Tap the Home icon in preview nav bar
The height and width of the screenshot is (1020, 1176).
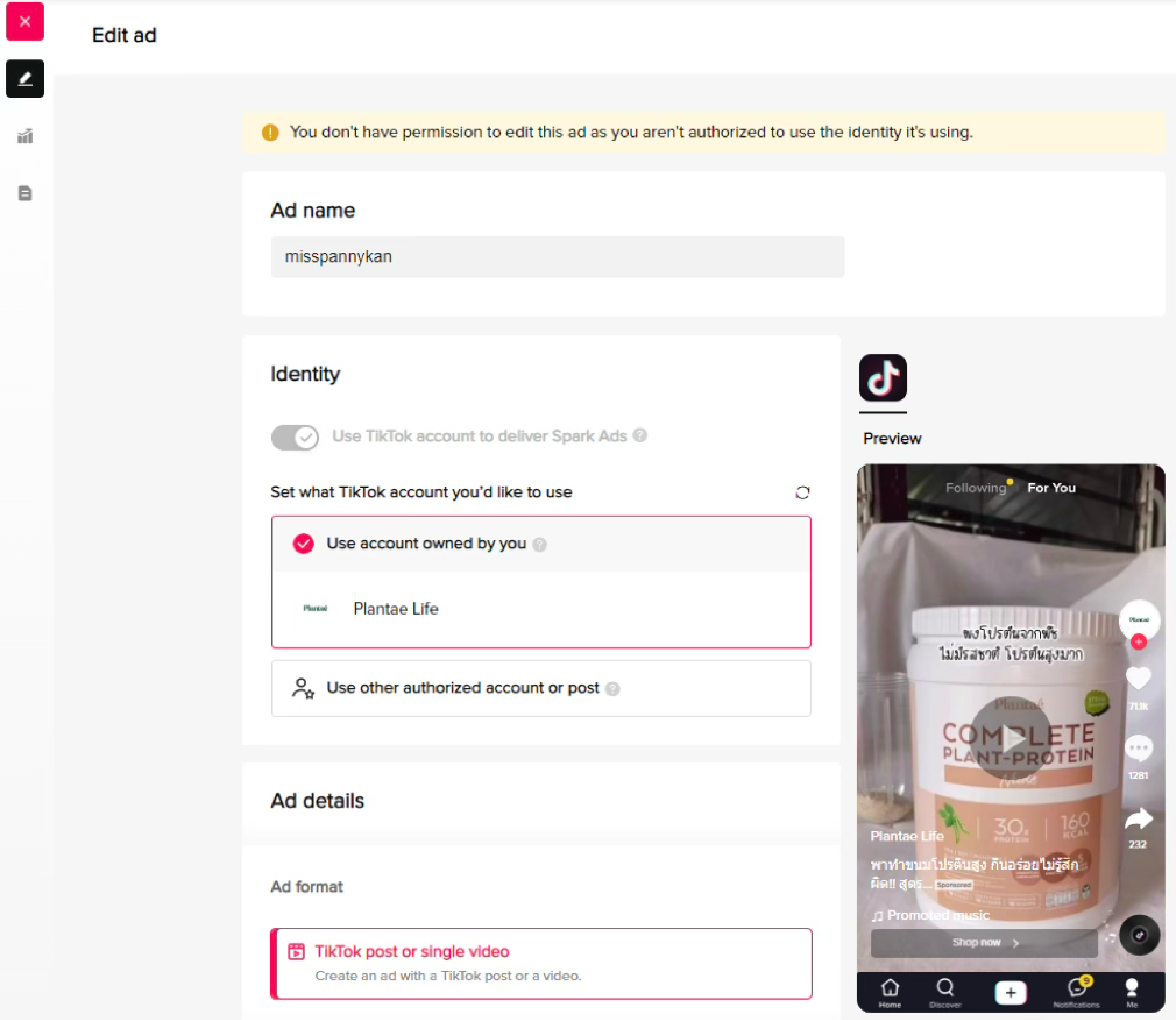click(x=890, y=993)
